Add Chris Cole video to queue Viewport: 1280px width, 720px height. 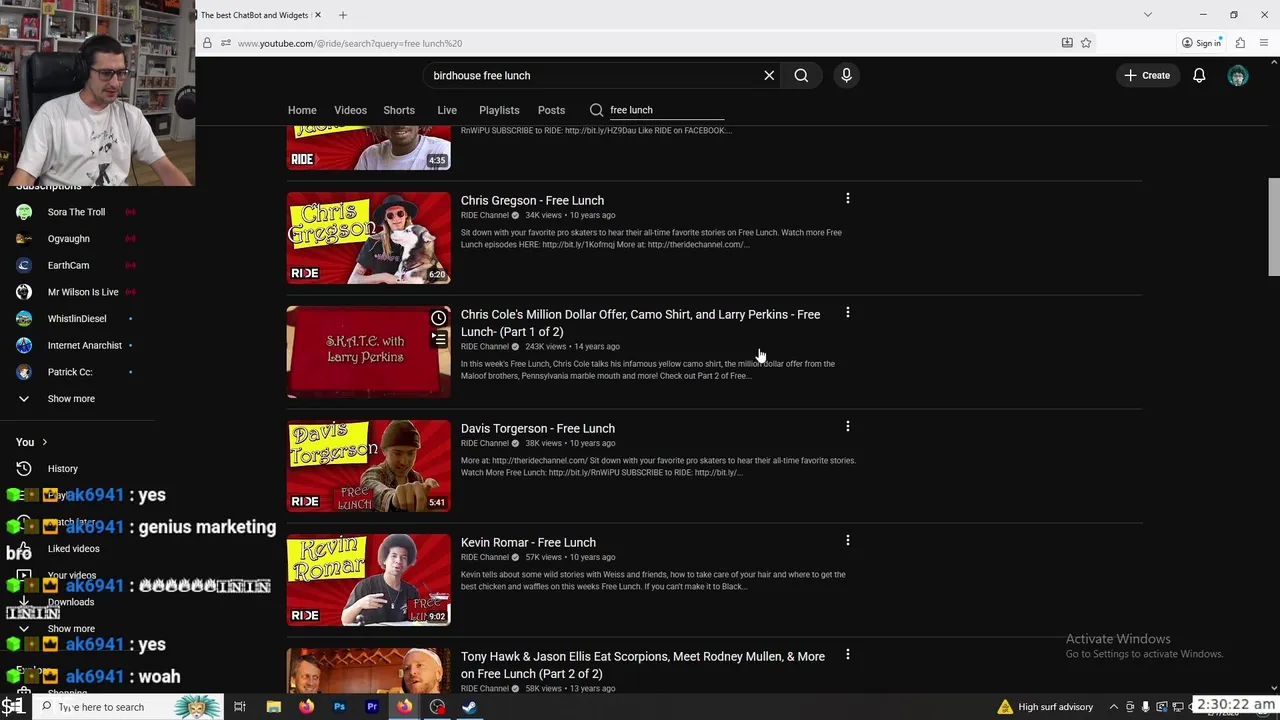438,340
